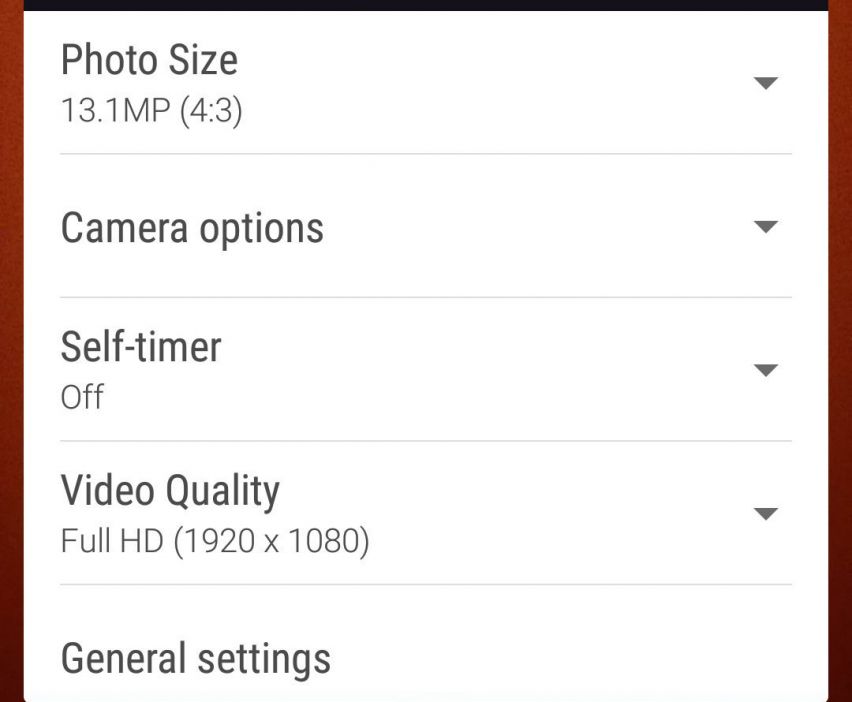Tap the Self-timer heading

[x=141, y=347]
